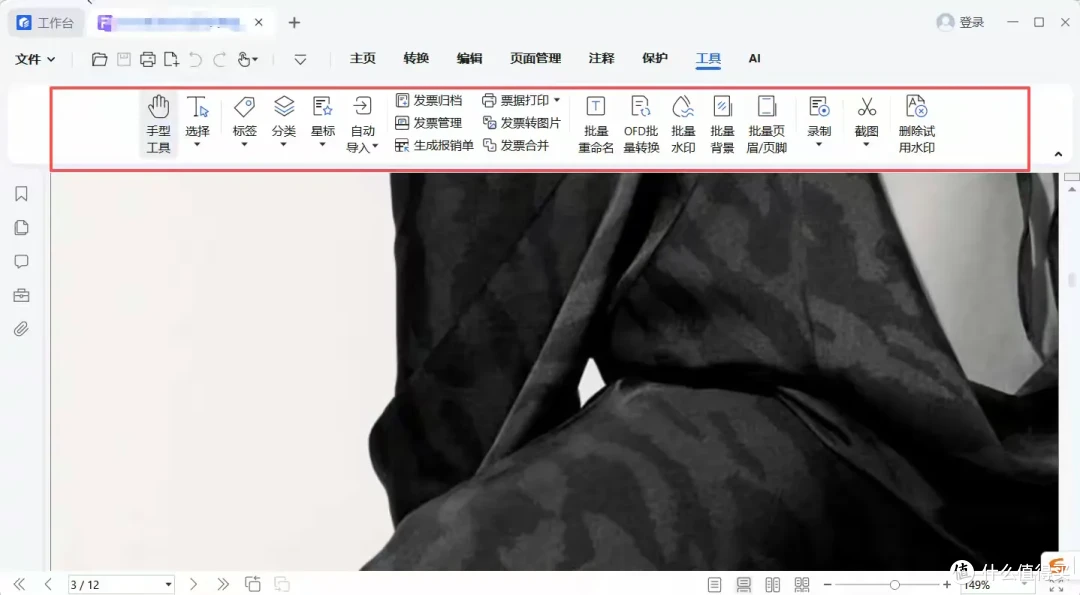The width and height of the screenshot is (1080, 595).
Task: Open the Comments sidebar panel
Action: point(21,262)
